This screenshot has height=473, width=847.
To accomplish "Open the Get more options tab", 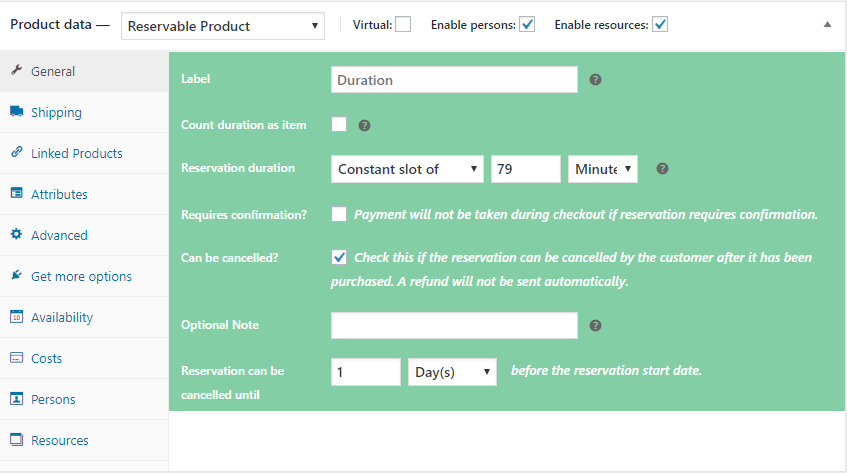I will pyautogui.click(x=81, y=276).
